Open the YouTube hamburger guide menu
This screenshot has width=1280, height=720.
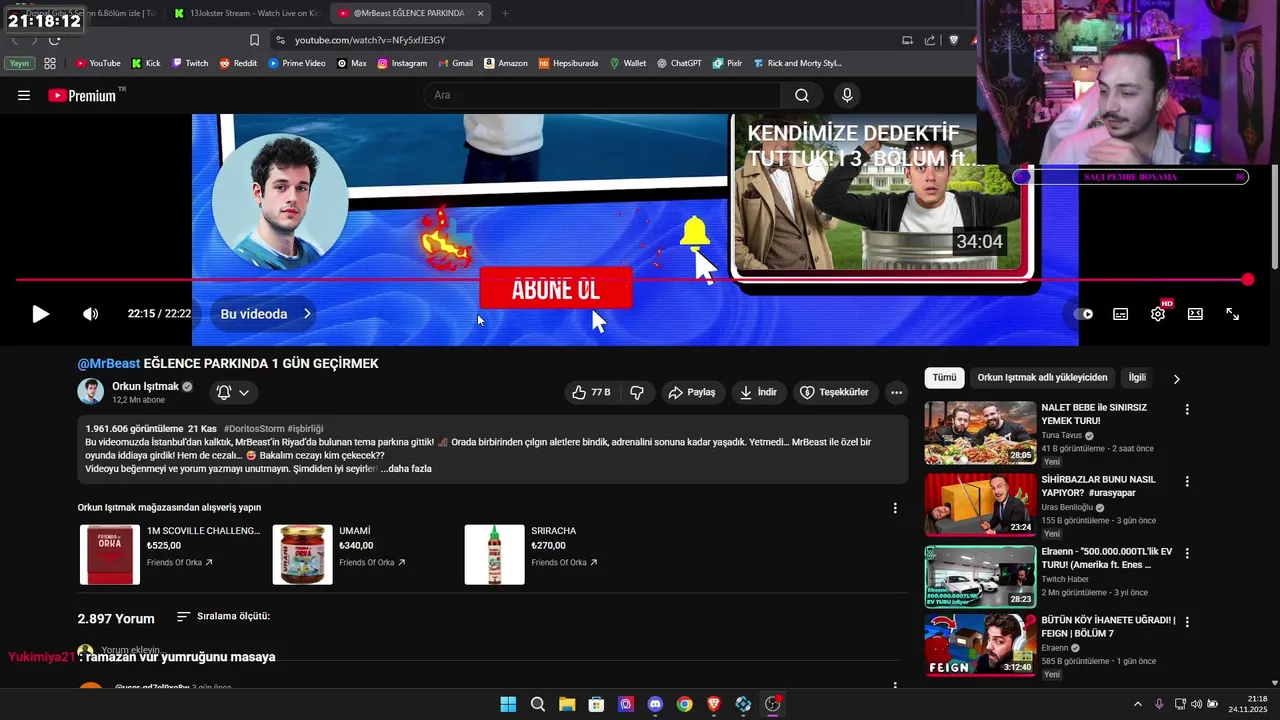click(x=24, y=95)
